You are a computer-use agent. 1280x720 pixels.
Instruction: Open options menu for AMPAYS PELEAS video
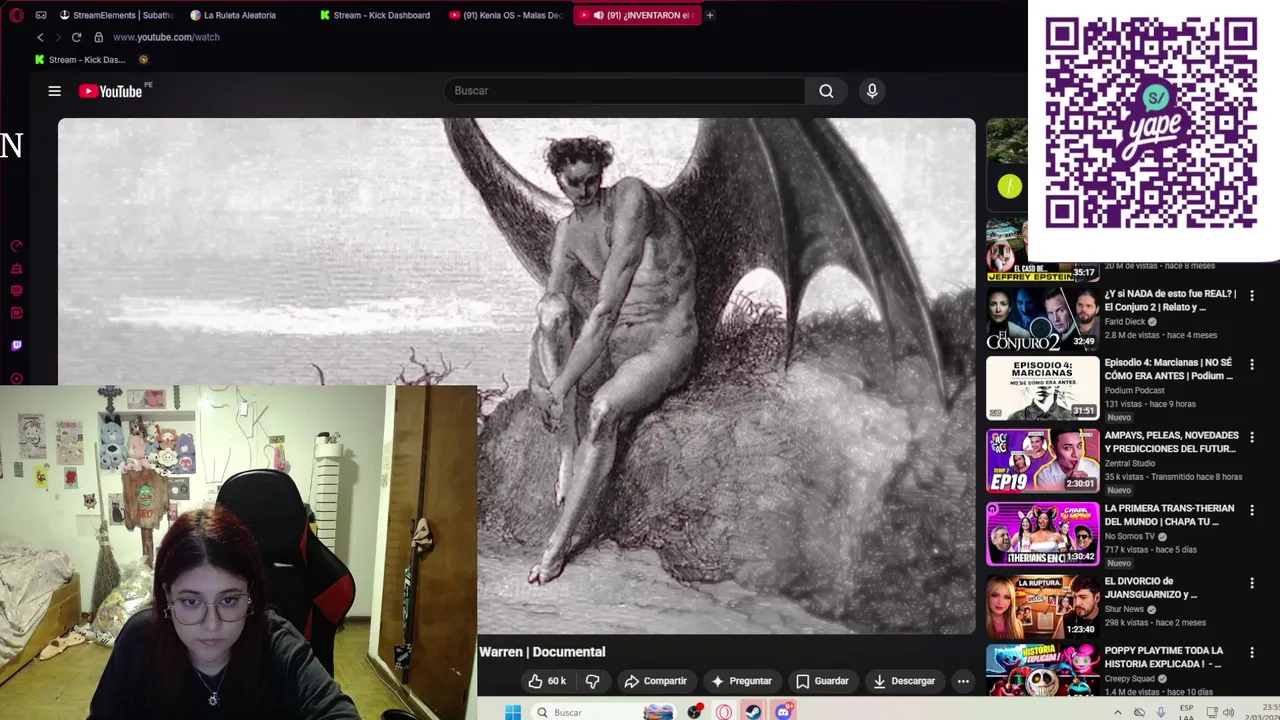1251,437
